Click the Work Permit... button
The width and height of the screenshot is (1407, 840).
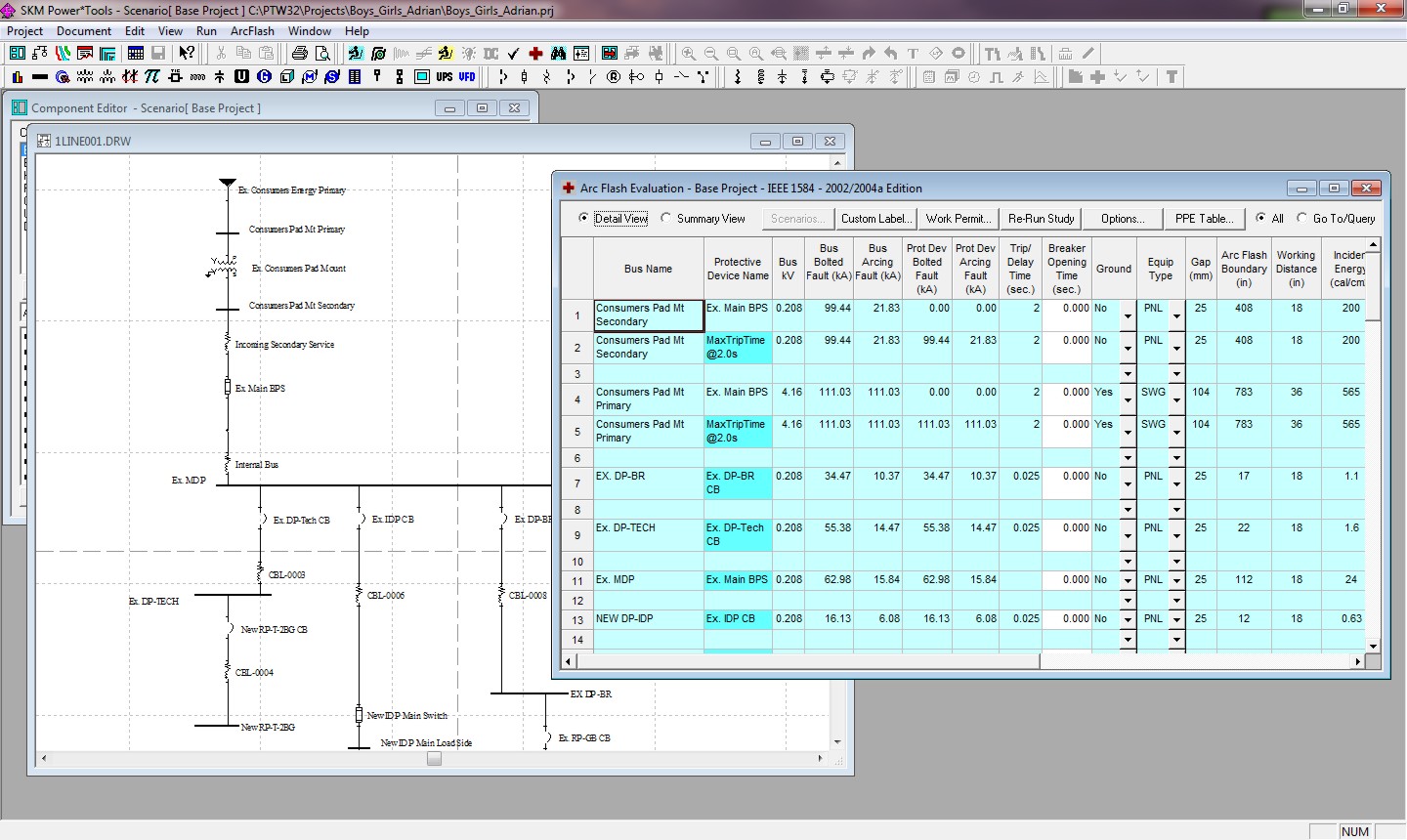[959, 219]
